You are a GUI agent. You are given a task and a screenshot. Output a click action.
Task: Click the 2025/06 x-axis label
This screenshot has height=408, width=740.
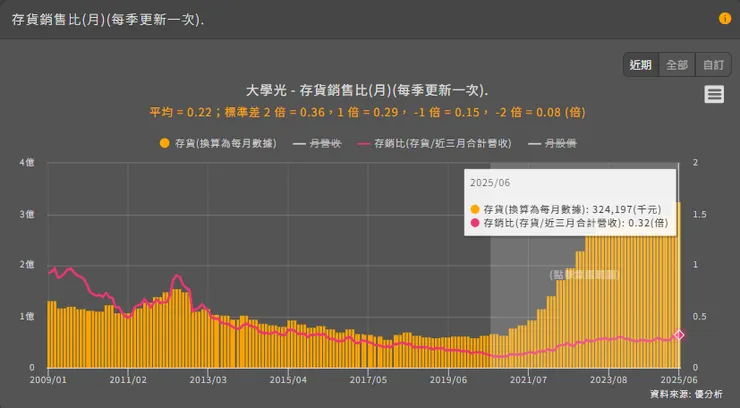[679, 380]
